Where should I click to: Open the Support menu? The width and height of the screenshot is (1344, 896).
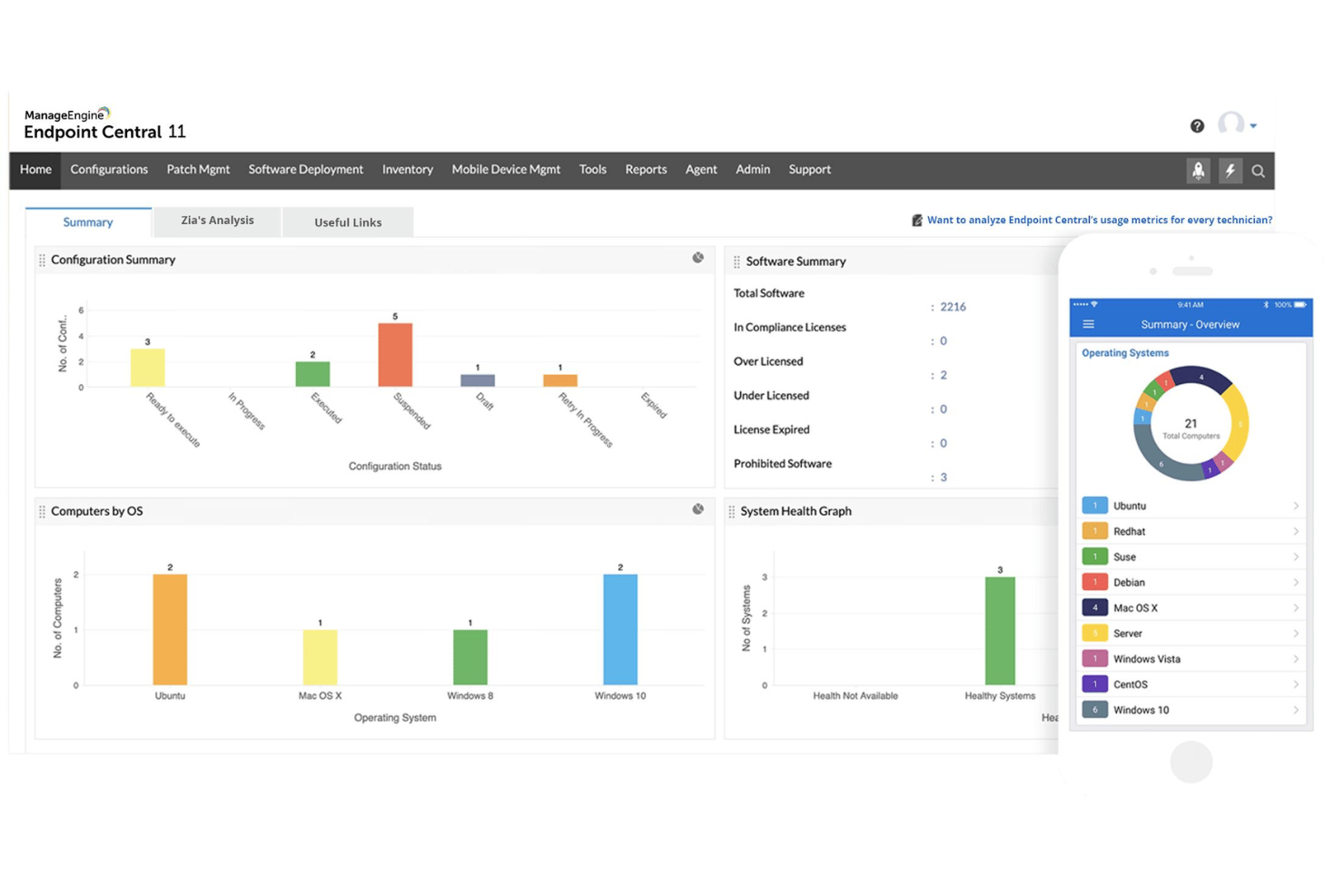[x=810, y=170]
